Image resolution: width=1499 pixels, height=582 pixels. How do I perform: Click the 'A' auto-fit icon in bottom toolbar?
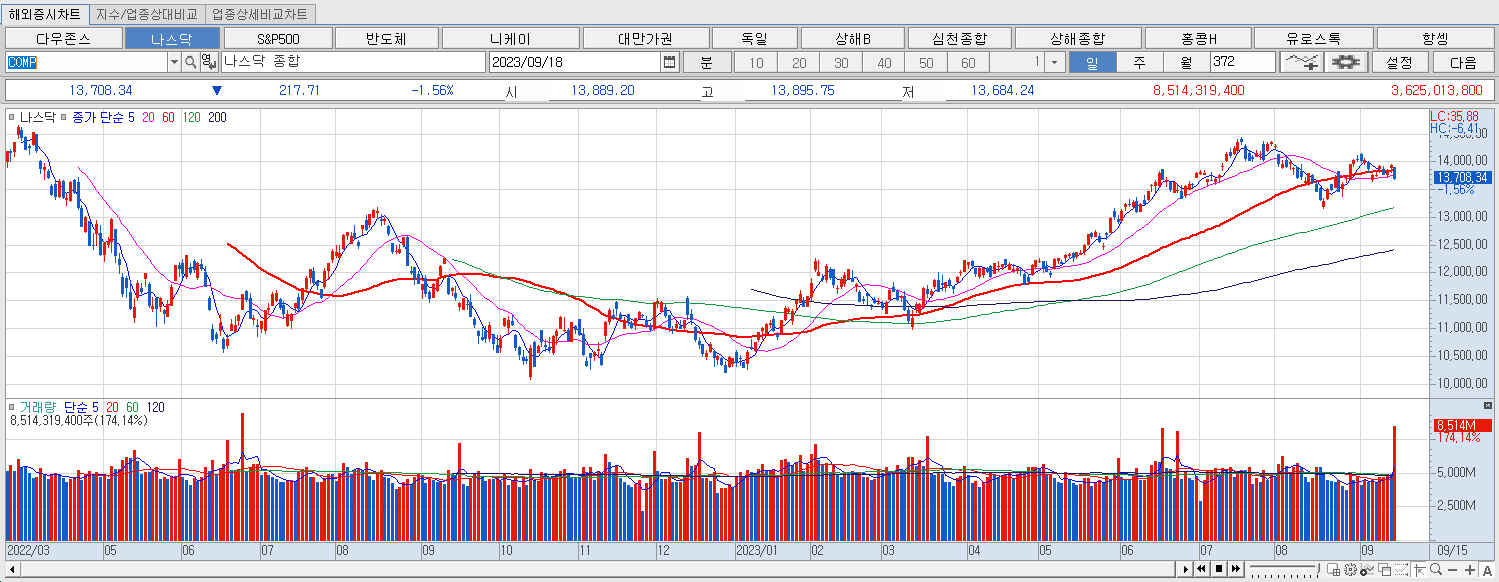click(1487, 570)
